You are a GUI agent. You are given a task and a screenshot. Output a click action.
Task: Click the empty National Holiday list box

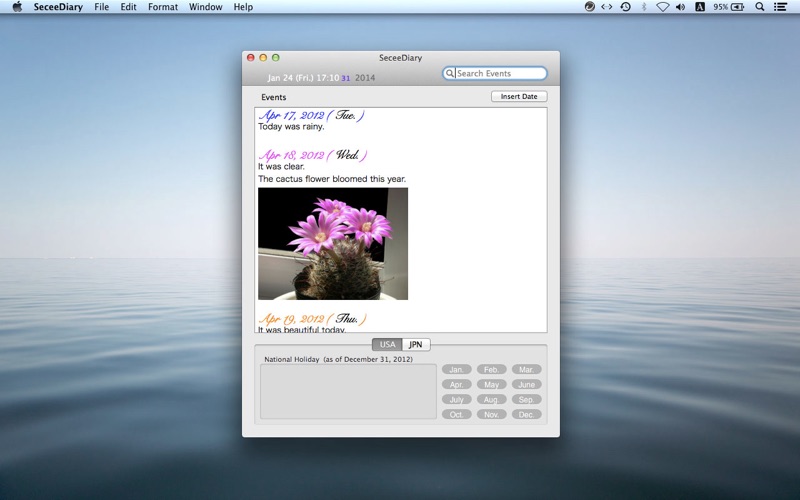point(348,392)
